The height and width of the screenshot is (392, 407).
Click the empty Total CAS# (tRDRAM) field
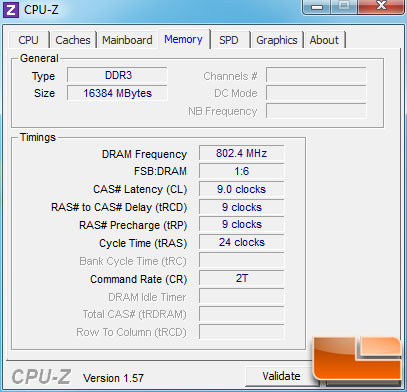pyautogui.click(x=241, y=314)
